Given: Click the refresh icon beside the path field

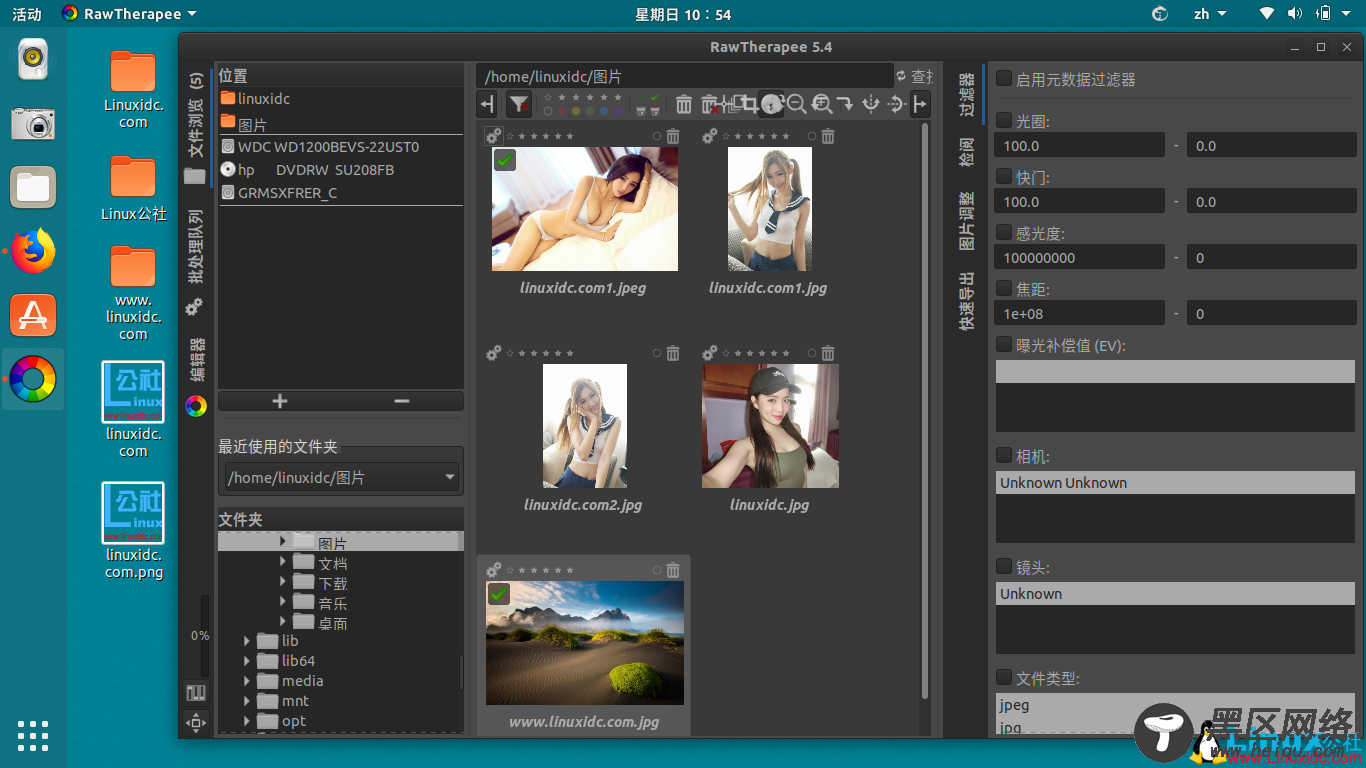Looking at the screenshot, I should point(901,76).
